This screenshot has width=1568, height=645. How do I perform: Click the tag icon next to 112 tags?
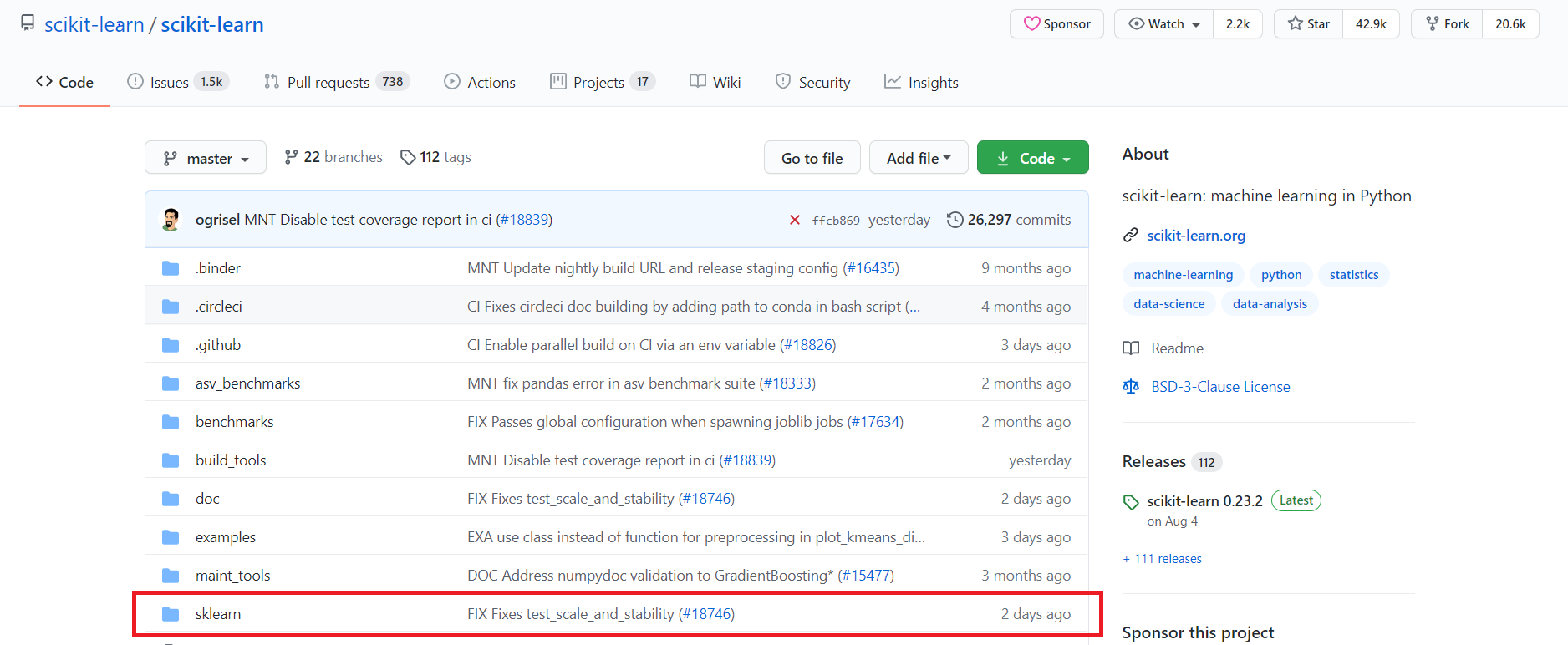[x=408, y=157]
